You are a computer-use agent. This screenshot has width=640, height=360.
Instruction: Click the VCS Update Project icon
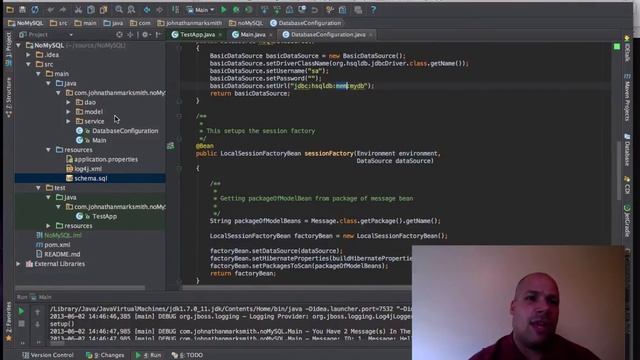[264, 9]
